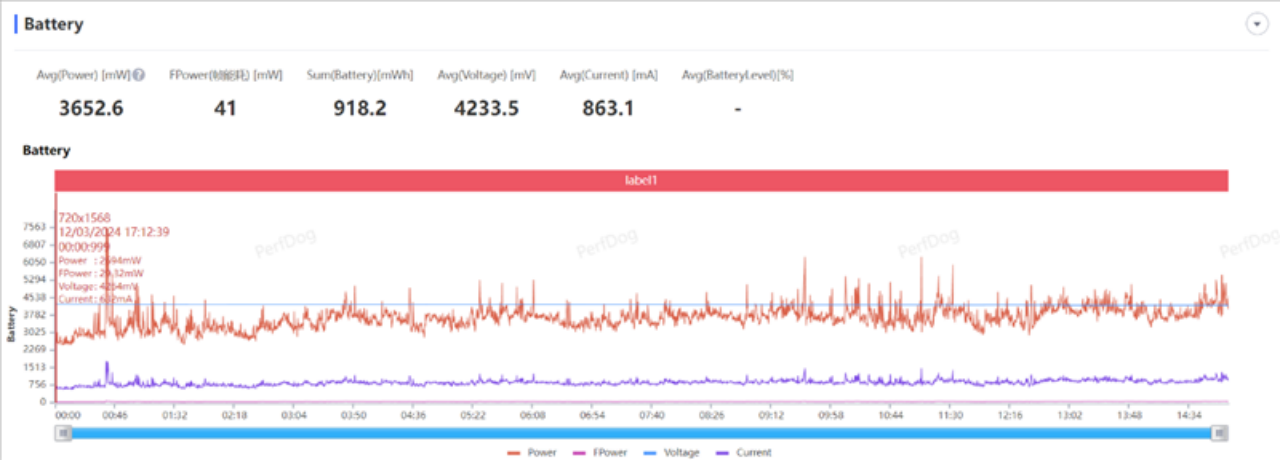Click the Avg(Current) value 863.1
The width and height of the screenshot is (1280, 460).
608,108
